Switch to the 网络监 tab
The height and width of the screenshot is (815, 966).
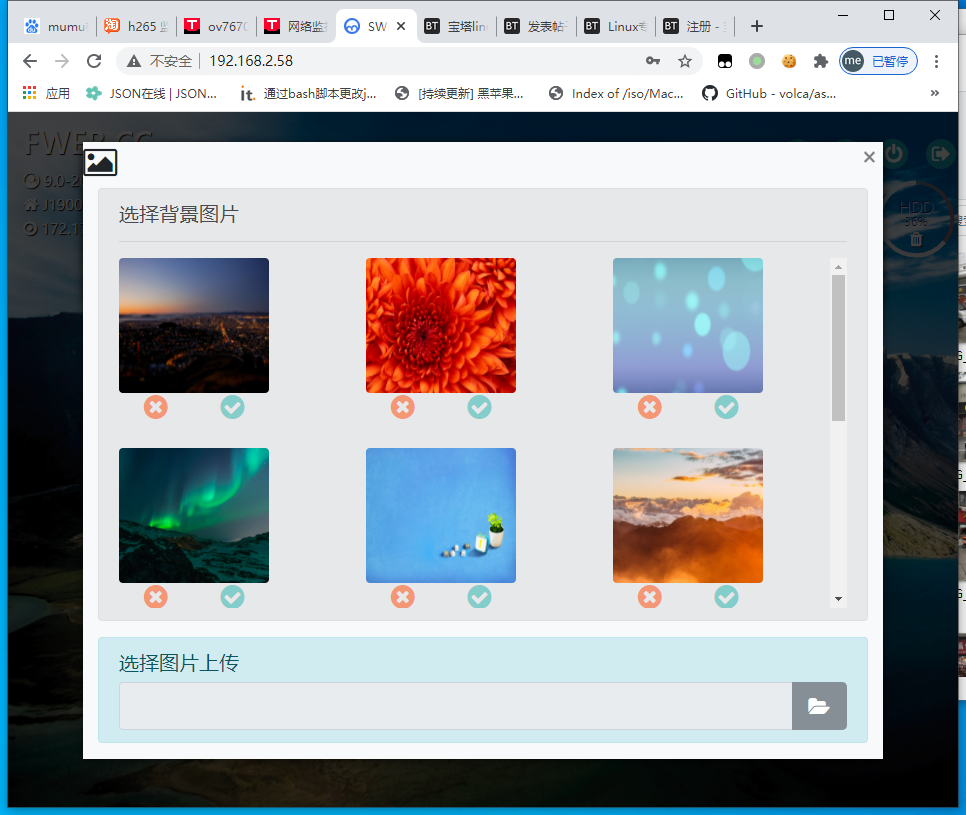tap(296, 26)
